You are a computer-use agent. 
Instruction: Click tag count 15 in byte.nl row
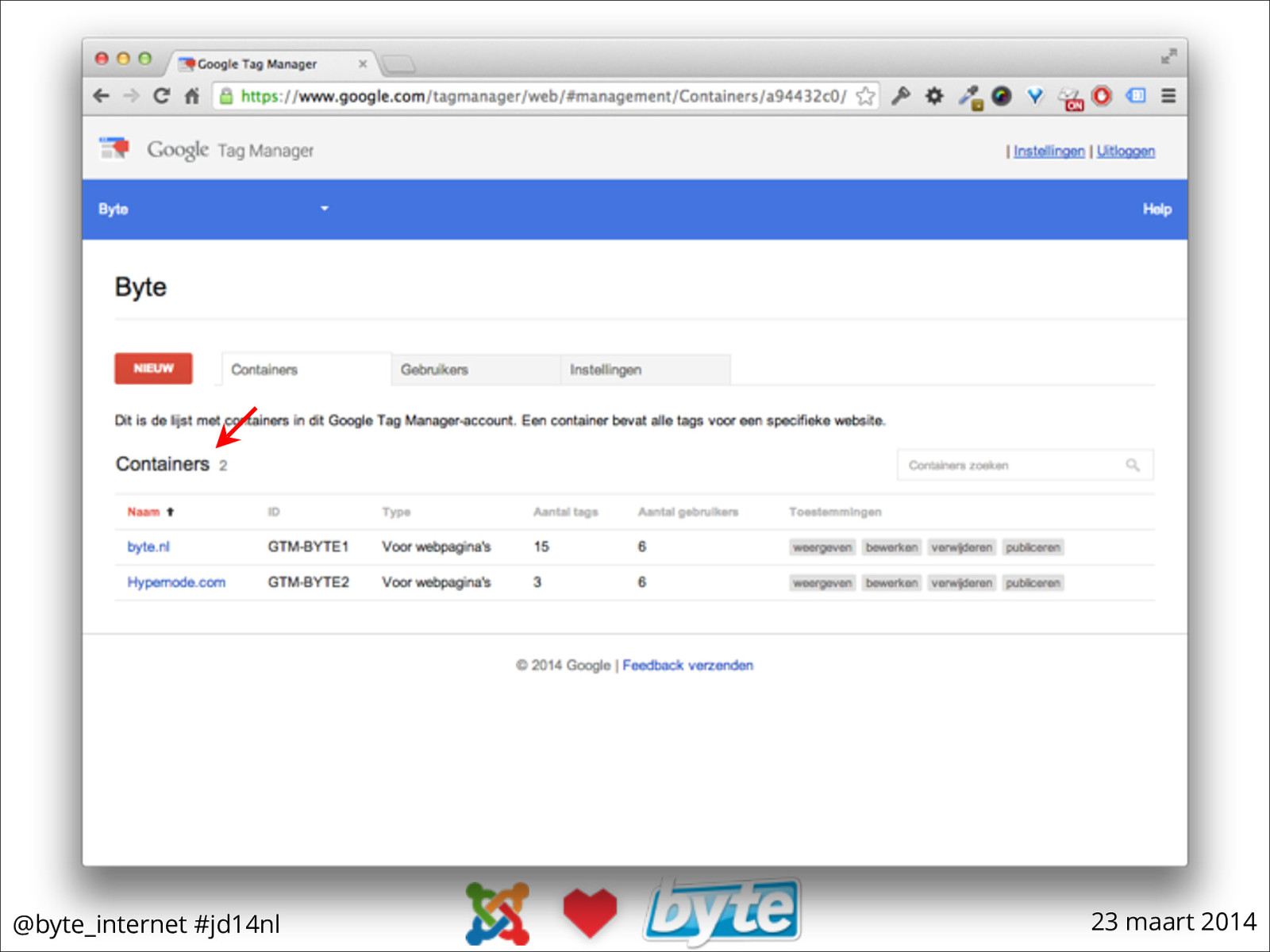pos(541,547)
